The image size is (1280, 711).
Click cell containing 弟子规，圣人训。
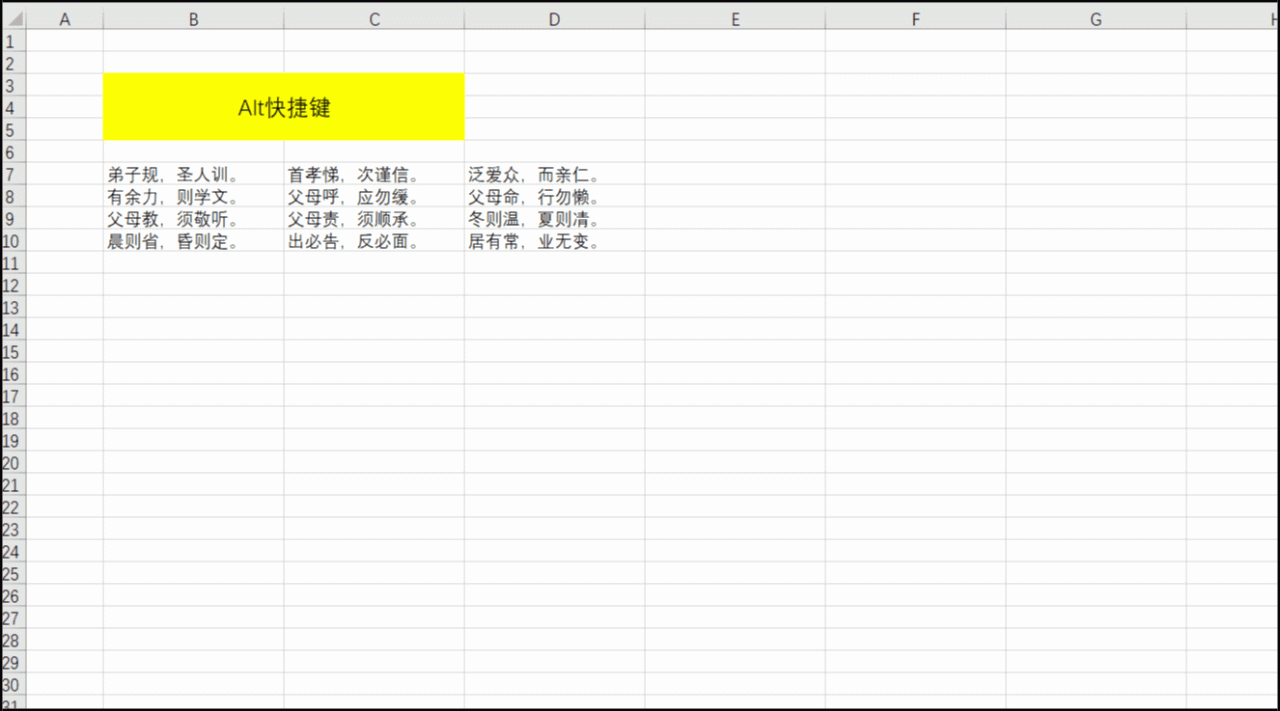pyautogui.click(x=173, y=175)
